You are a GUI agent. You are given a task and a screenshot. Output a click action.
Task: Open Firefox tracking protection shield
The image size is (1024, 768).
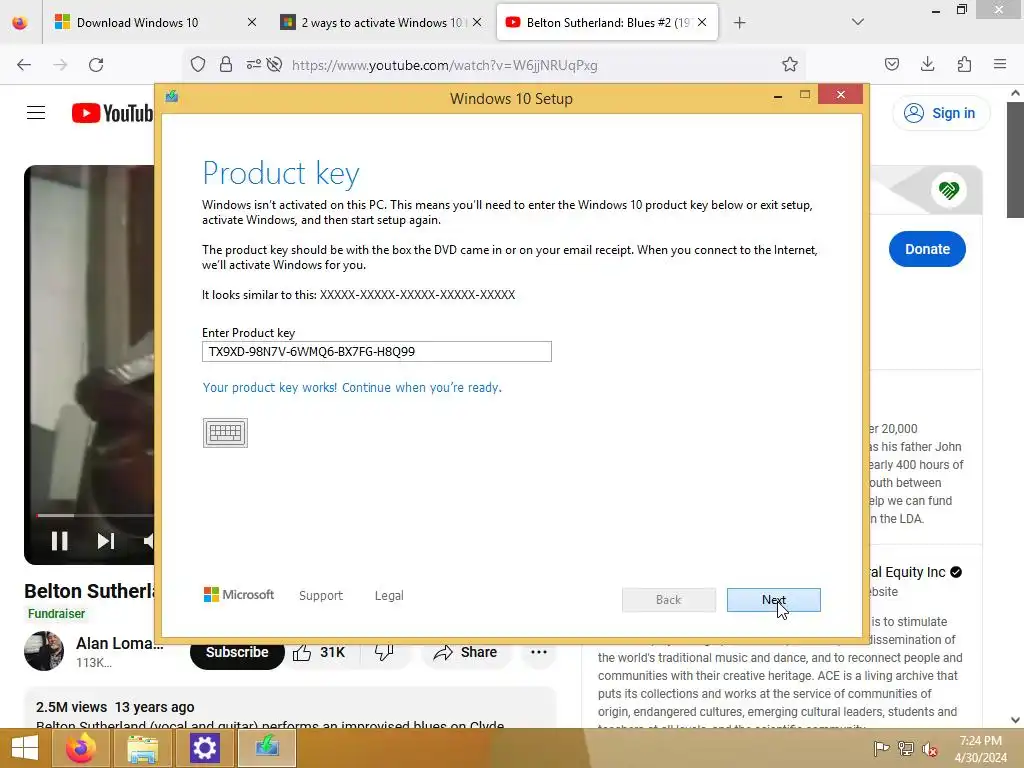198,64
